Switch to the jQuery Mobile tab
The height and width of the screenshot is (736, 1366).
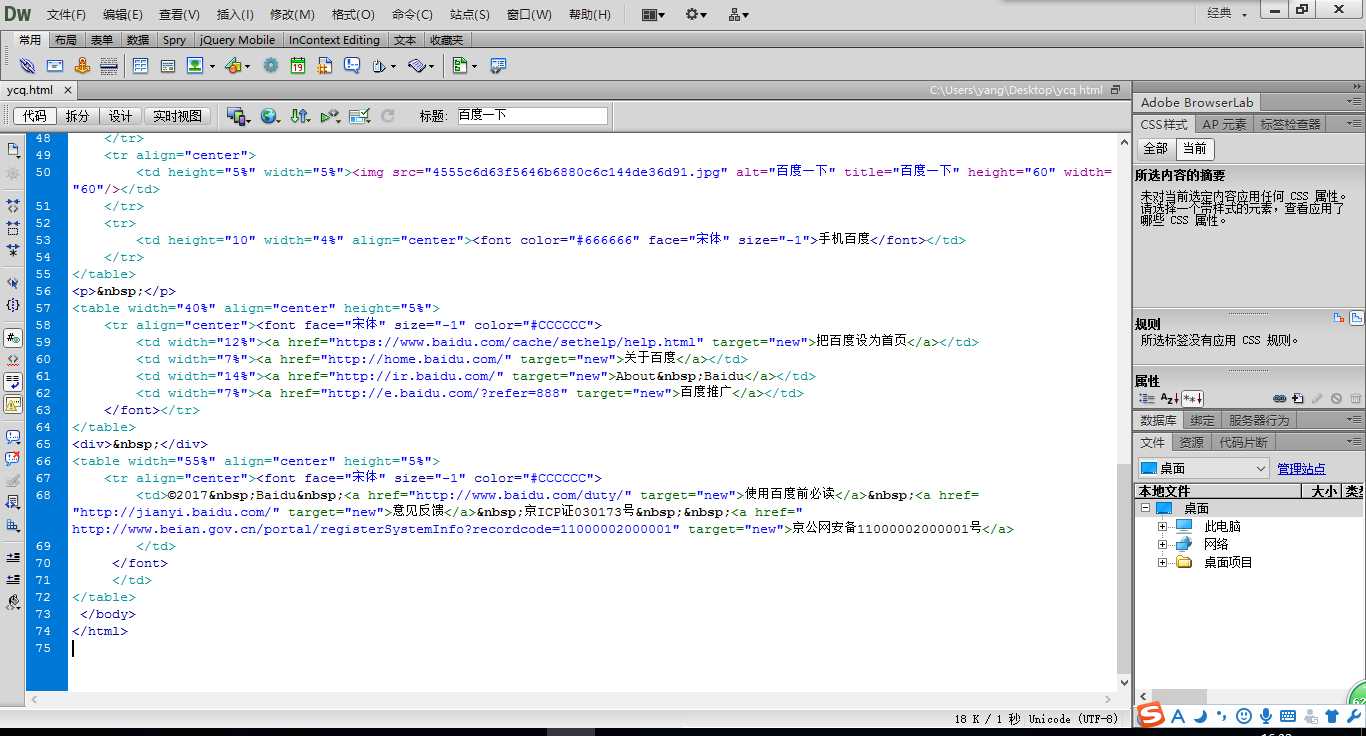pyautogui.click(x=237, y=40)
